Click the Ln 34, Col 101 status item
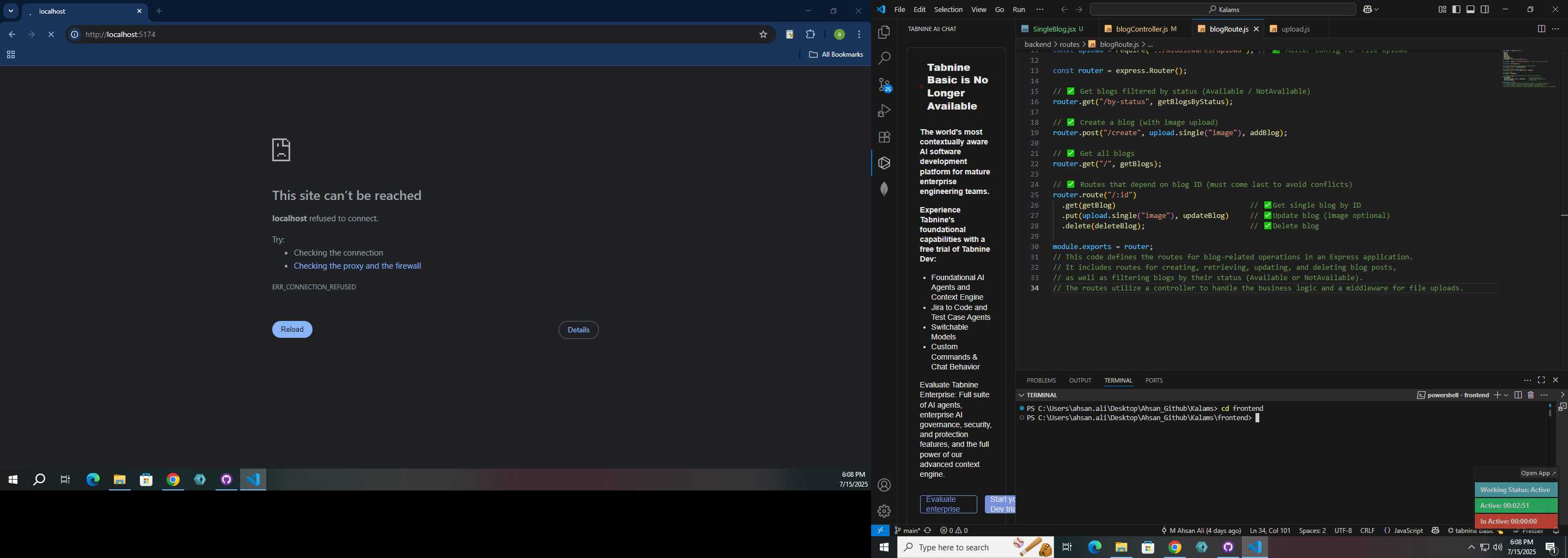The image size is (1568, 558). click(1270, 531)
